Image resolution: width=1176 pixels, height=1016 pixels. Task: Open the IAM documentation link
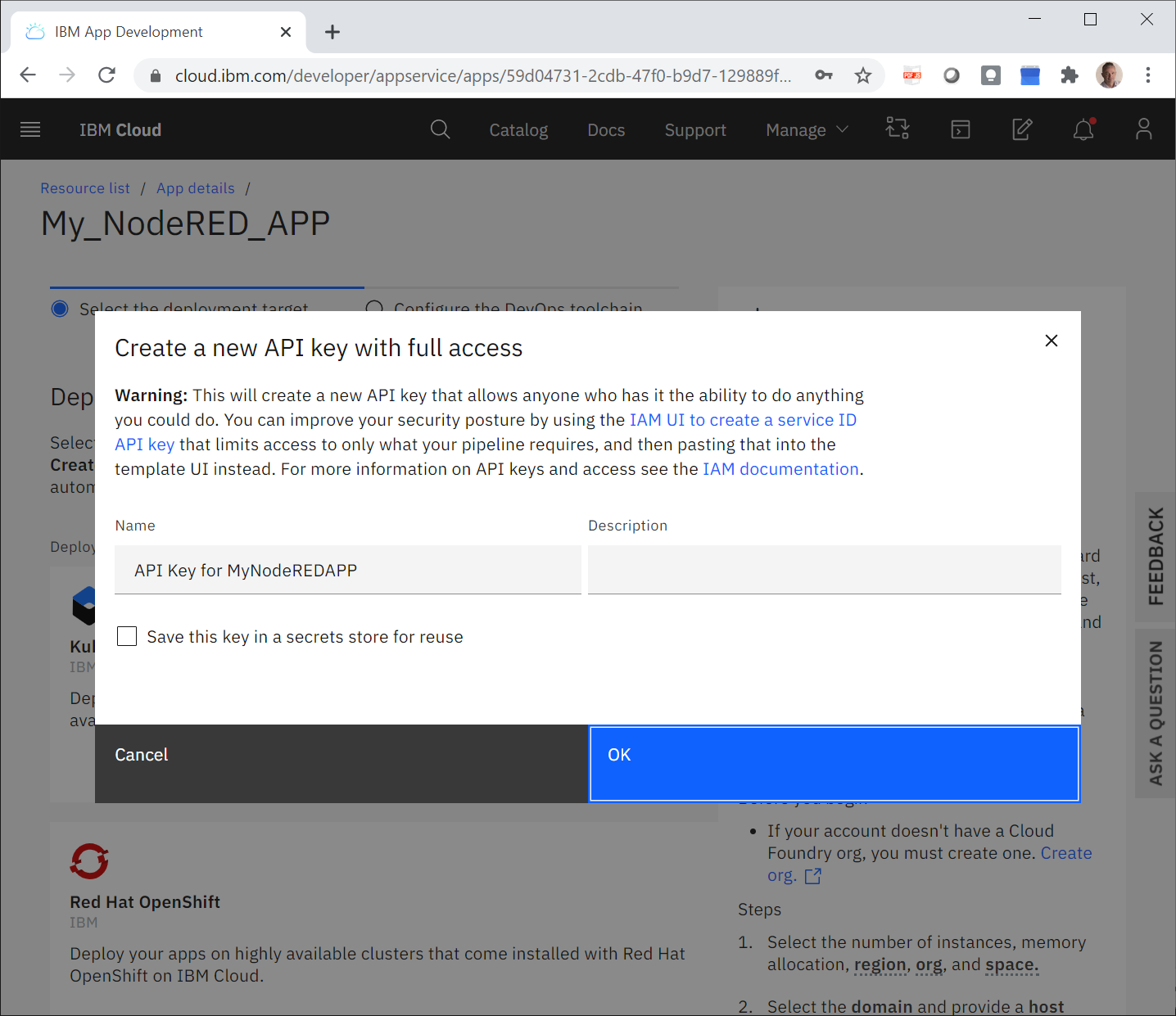pyautogui.click(x=780, y=469)
